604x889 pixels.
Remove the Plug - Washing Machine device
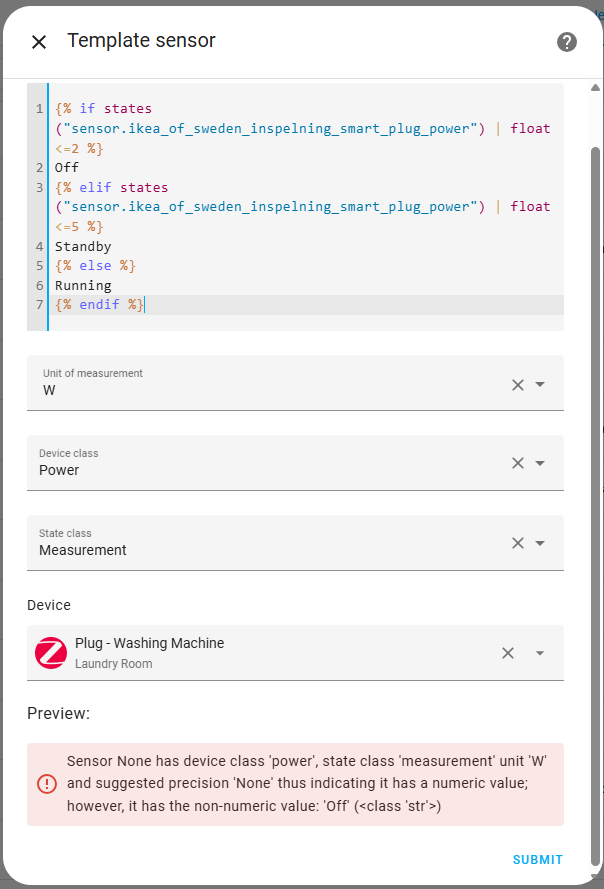click(508, 653)
